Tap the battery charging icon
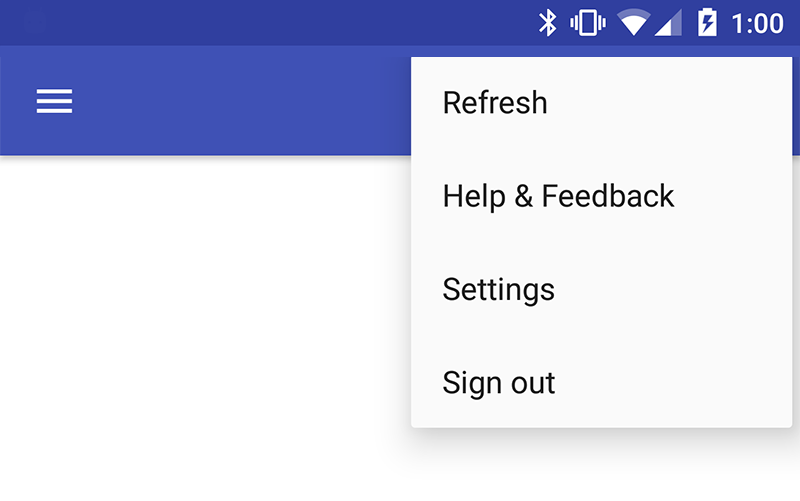Viewport: 800px width, 501px height. [707, 22]
